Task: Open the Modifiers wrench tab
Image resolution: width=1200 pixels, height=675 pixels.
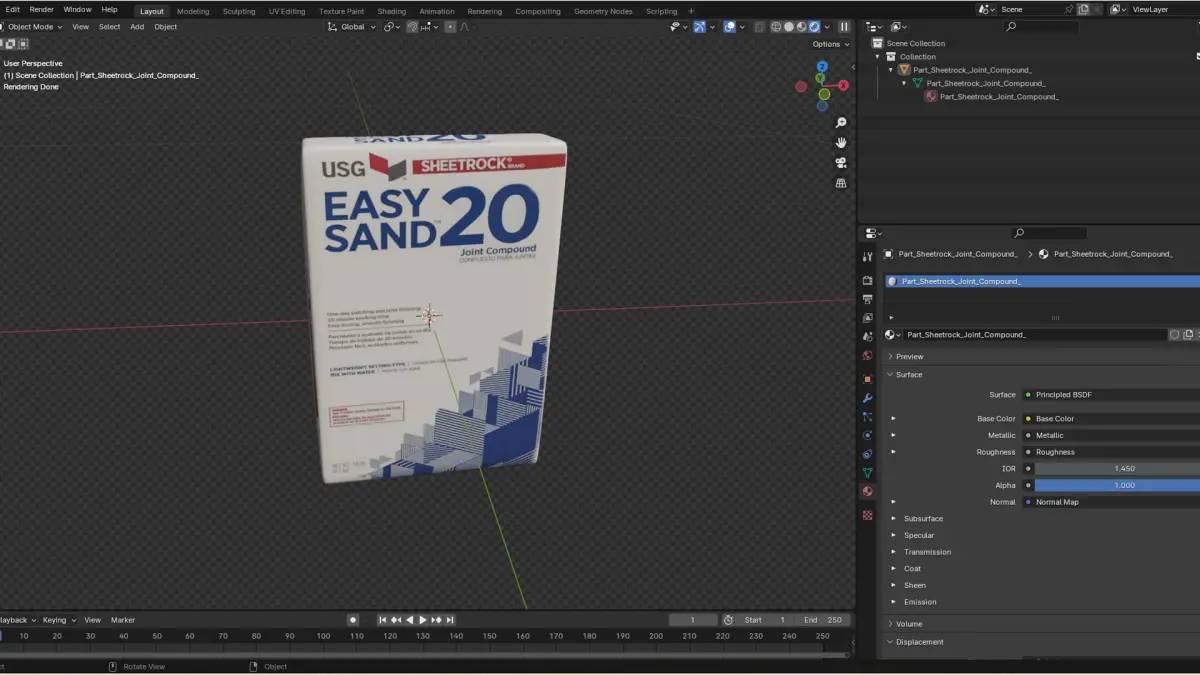Action: pos(867,398)
